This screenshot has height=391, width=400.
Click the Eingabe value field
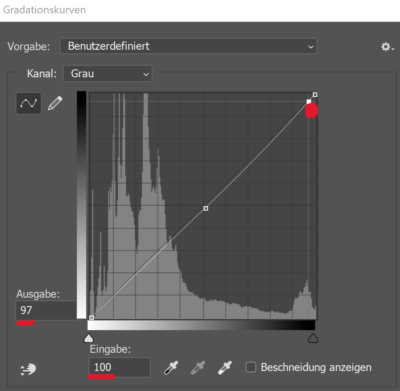click(x=119, y=367)
